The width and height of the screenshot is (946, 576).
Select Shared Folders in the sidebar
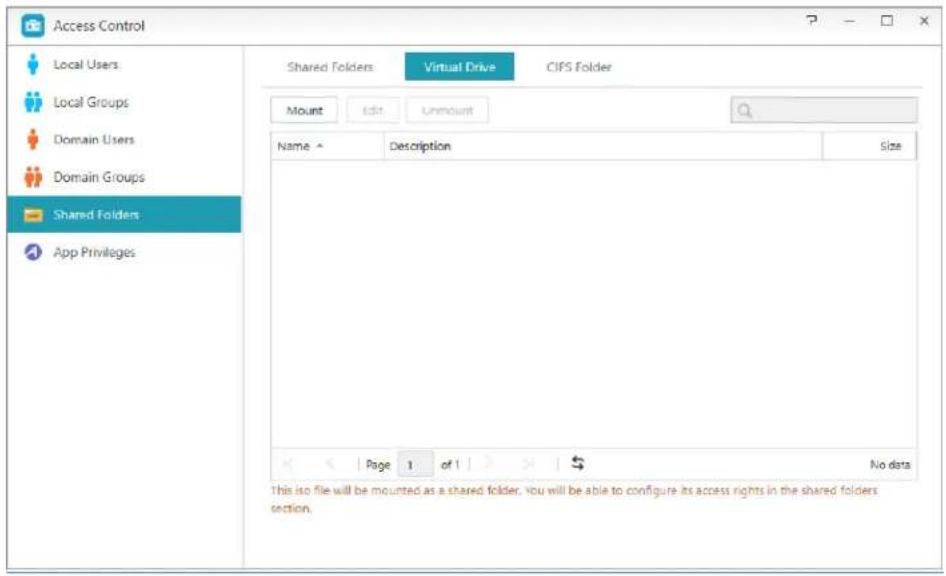click(x=124, y=214)
